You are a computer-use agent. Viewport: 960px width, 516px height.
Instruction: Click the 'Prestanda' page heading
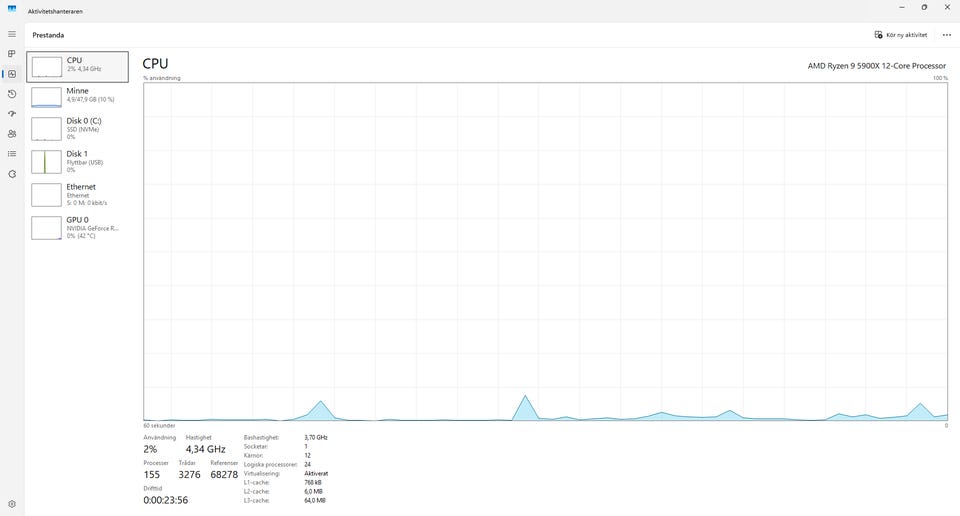[48, 35]
